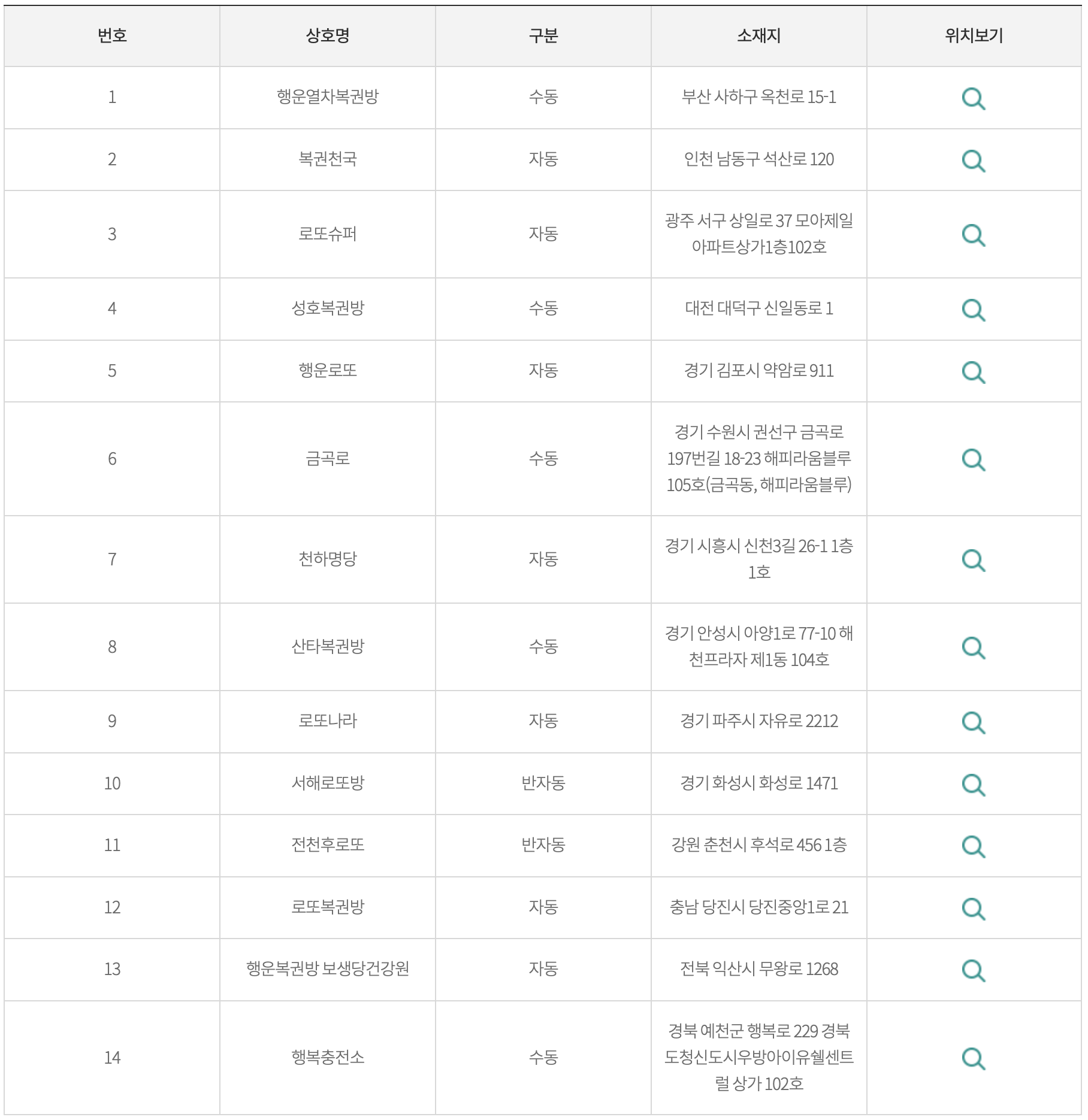View map for 로또복권방 in 당진시

click(974, 909)
